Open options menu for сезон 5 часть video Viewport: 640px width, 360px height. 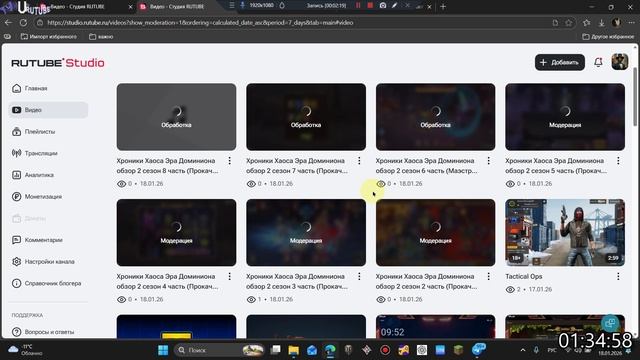point(618,161)
